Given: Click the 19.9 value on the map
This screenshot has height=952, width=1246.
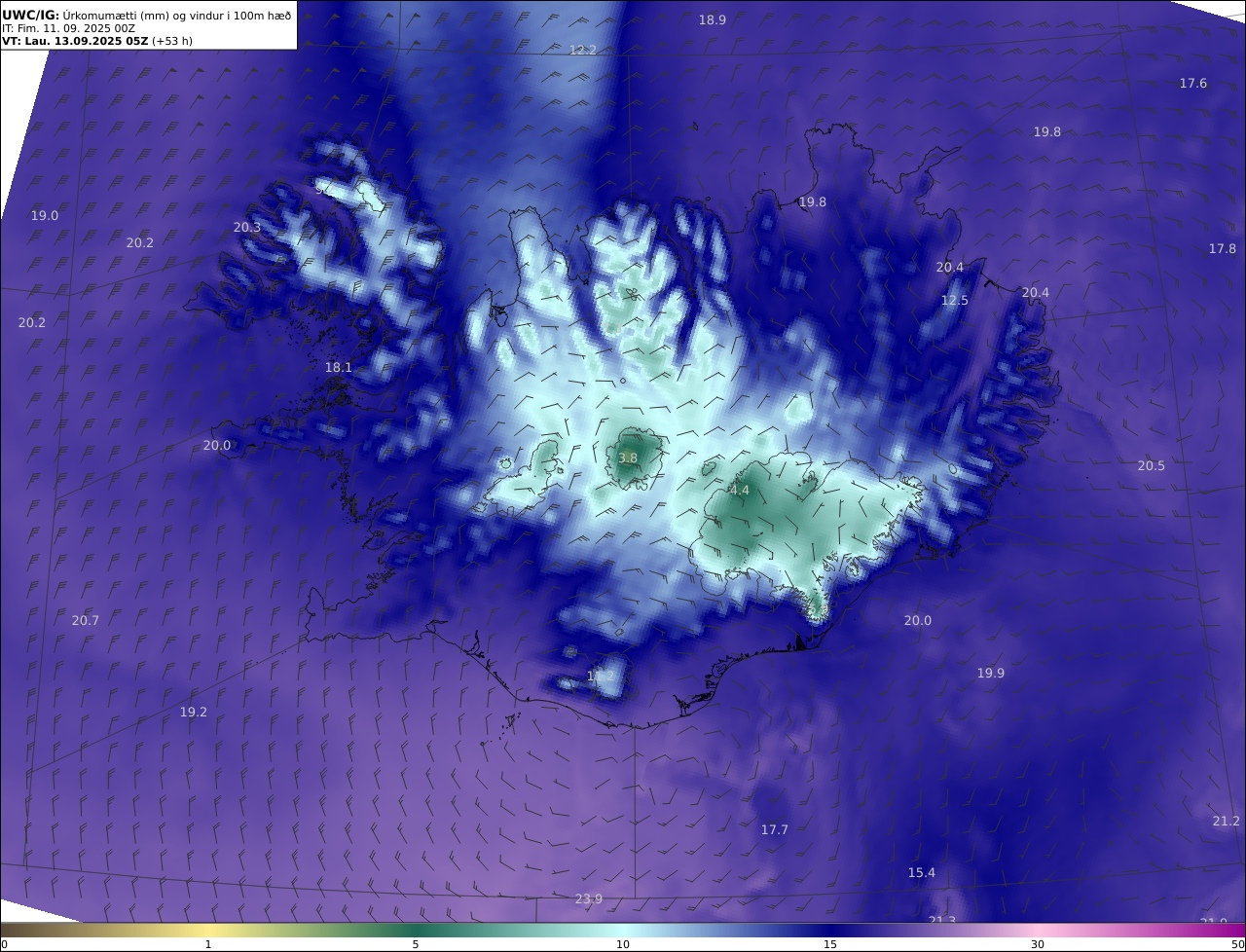Looking at the screenshot, I should (991, 674).
